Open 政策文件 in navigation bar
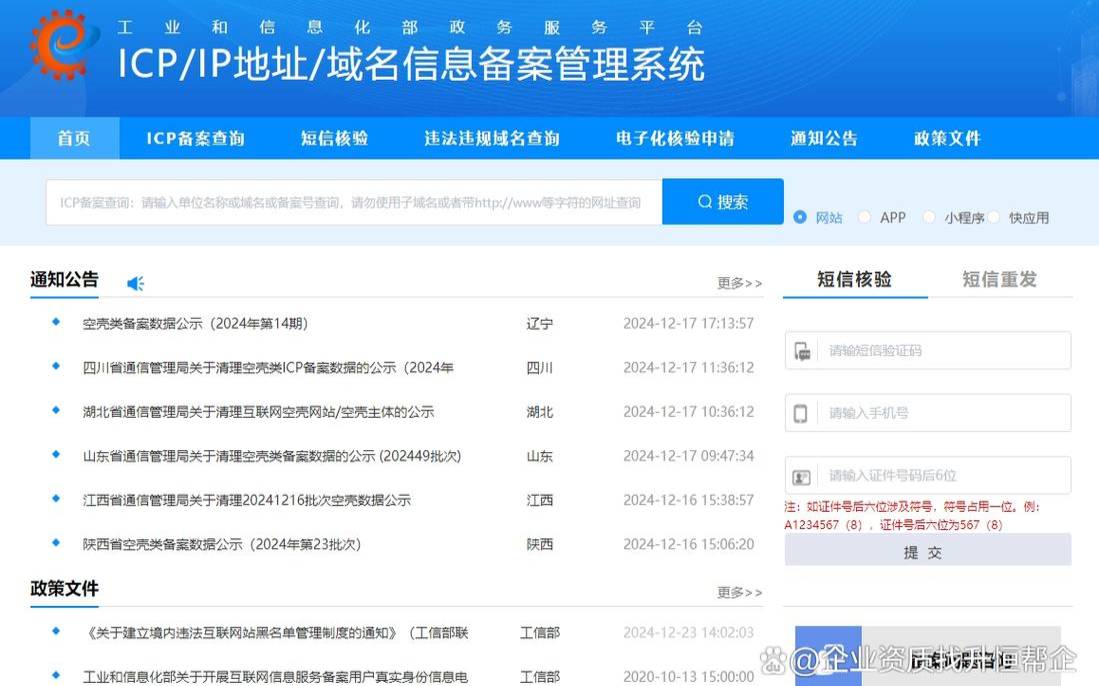The height and width of the screenshot is (686, 1099). (947, 138)
